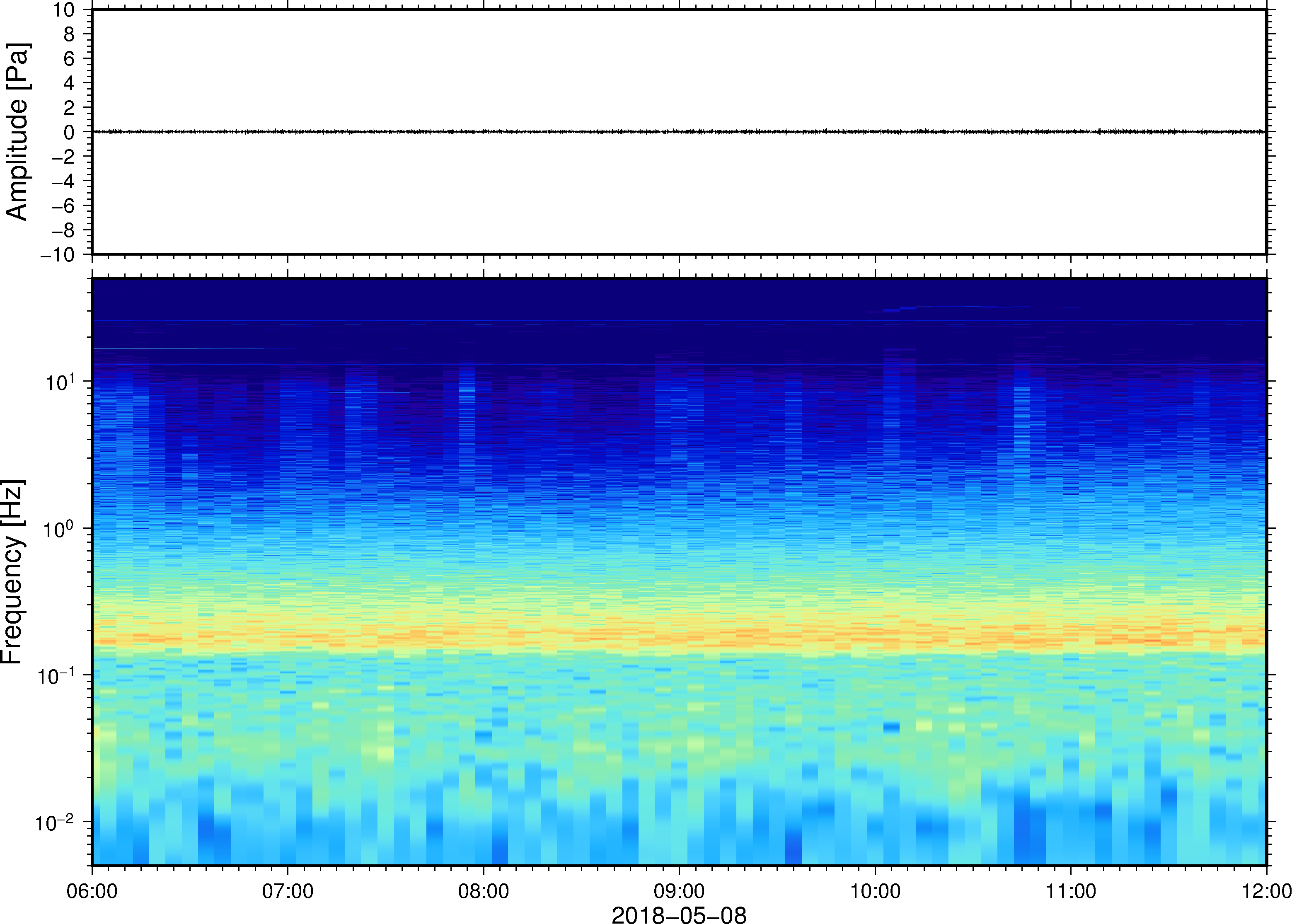
Task: Click the 10¹ frequency tick label
Action: click(60, 381)
